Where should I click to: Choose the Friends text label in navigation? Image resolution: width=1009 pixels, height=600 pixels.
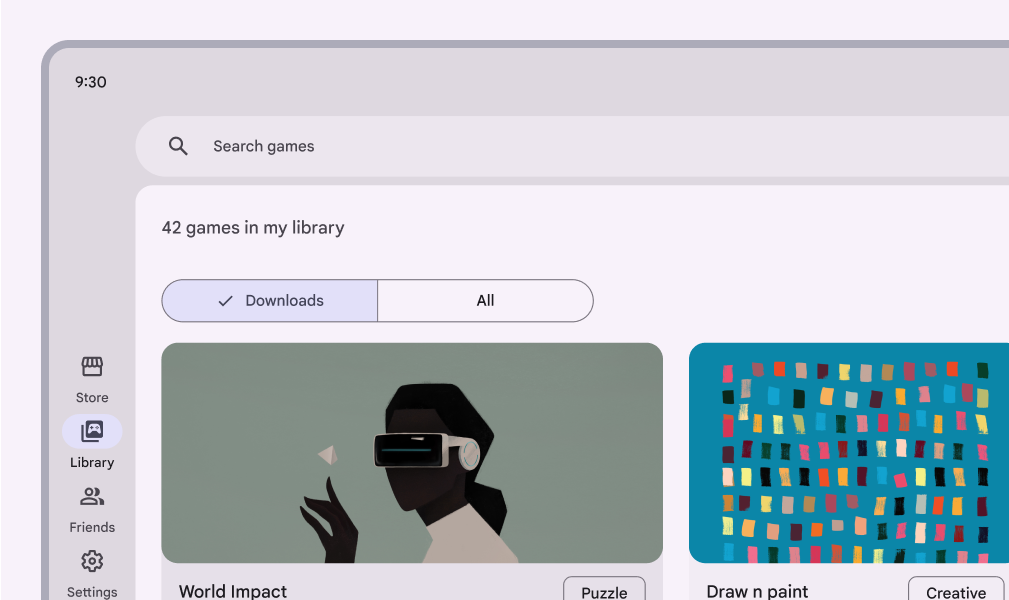(x=92, y=527)
